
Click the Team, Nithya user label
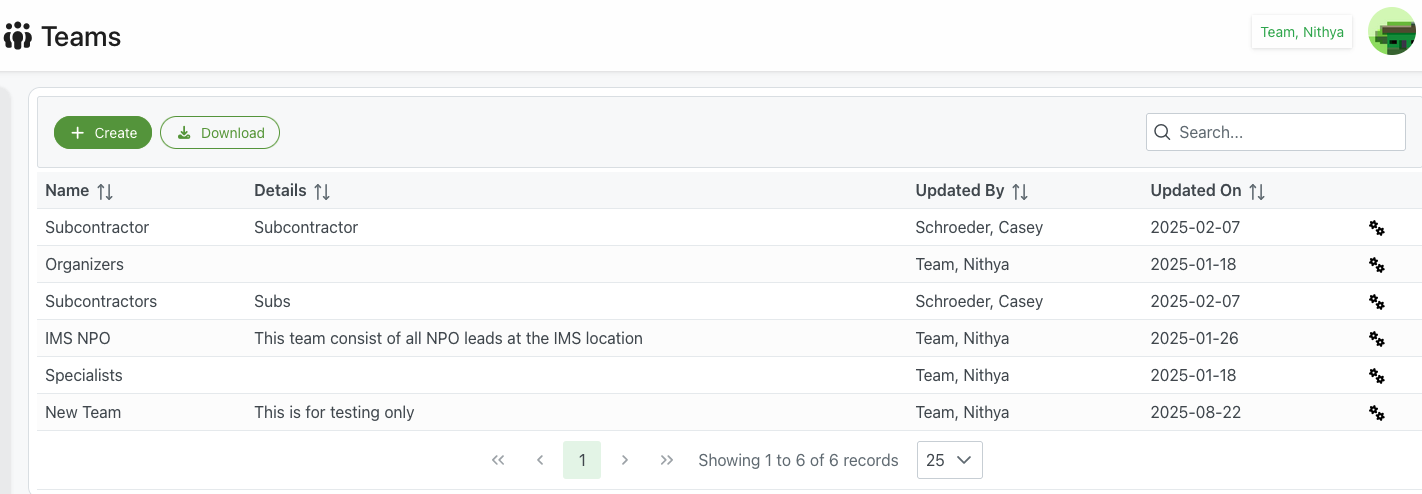pos(1301,32)
